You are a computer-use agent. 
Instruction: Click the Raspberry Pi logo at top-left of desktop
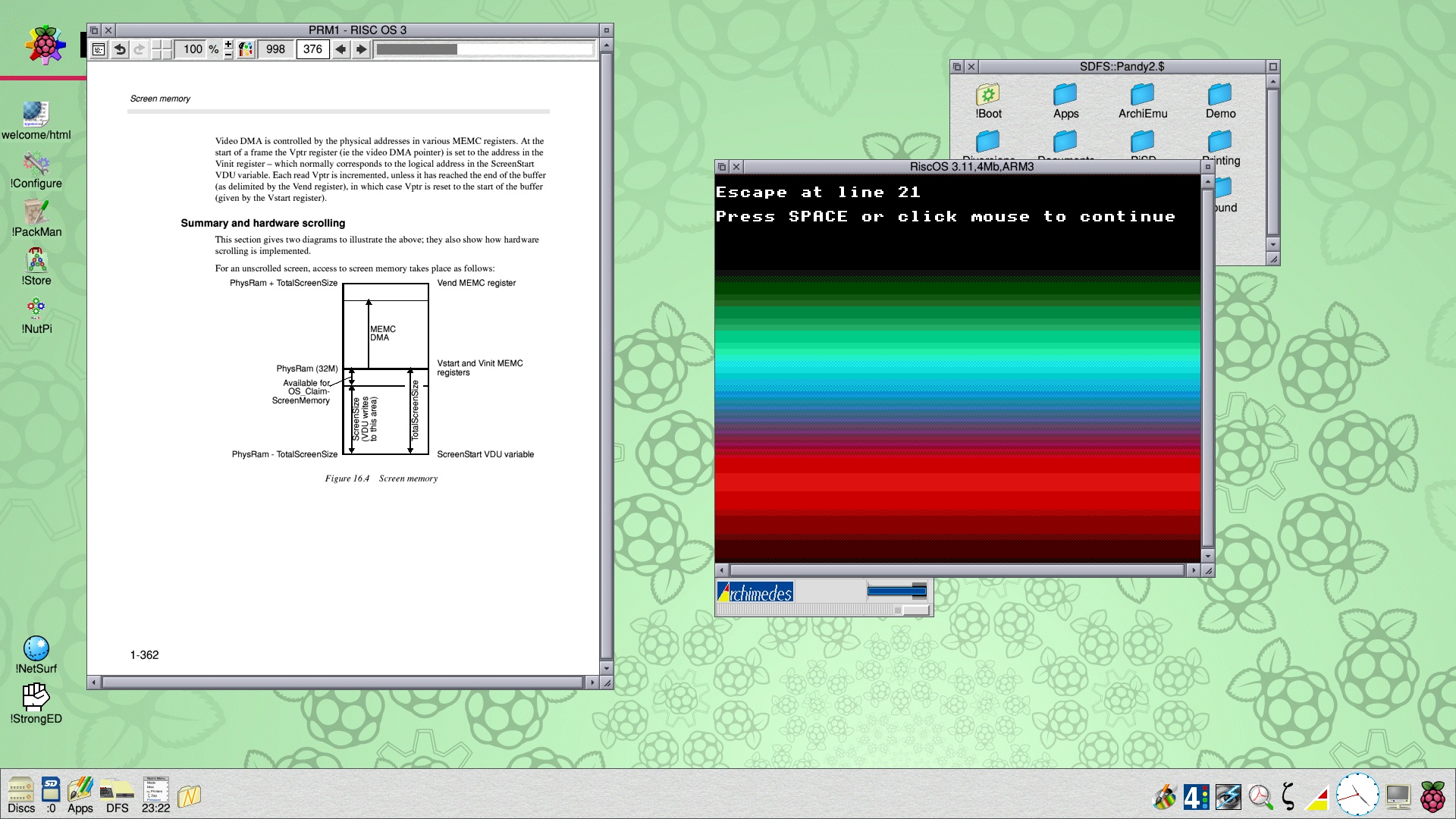coord(45,45)
